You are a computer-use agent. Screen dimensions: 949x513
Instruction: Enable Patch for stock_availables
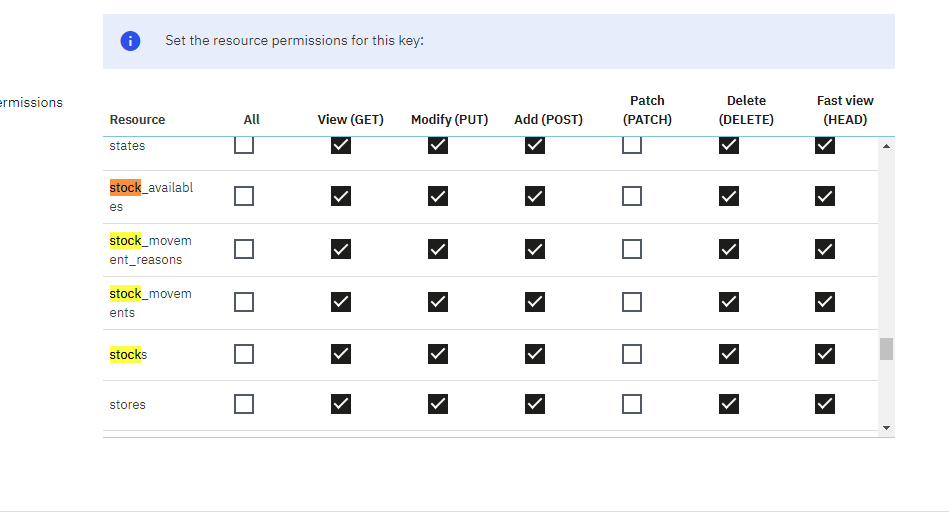pos(632,196)
